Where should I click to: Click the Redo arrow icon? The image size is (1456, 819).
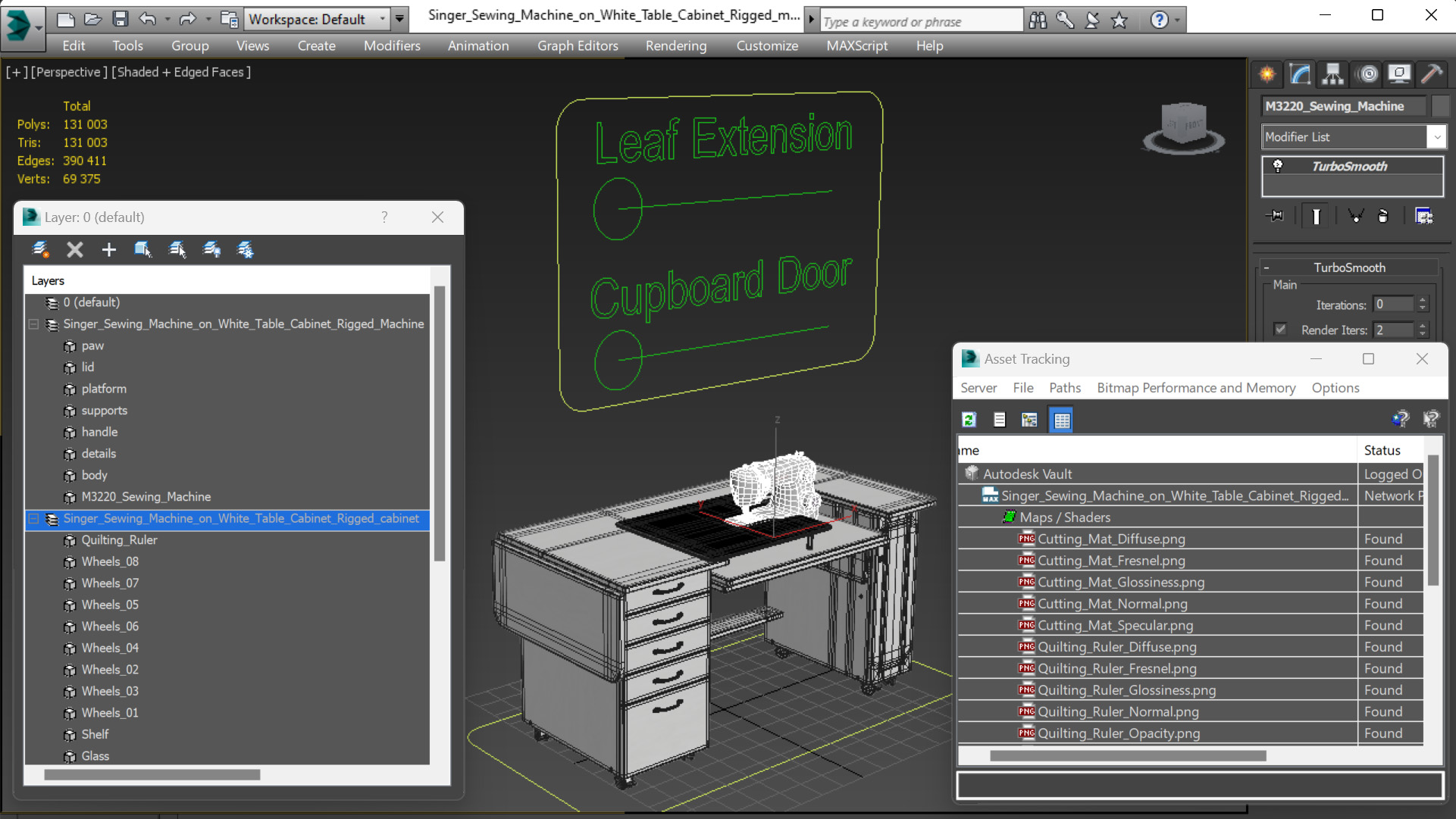pyautogui.click(x=187, y=19)
